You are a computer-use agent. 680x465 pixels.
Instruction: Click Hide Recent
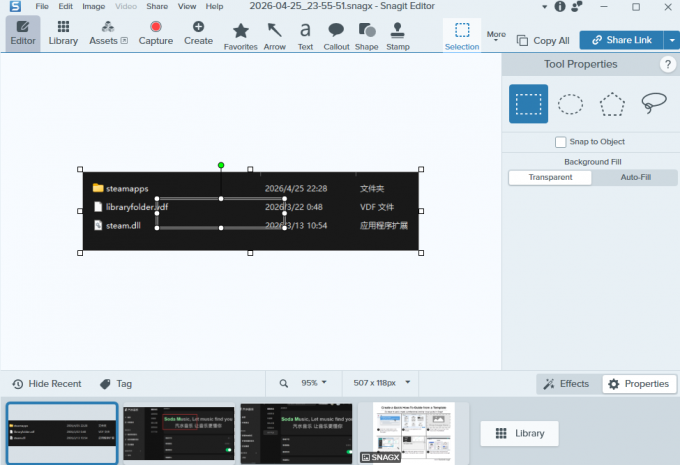pyautogui.click(x=47, y=384)
